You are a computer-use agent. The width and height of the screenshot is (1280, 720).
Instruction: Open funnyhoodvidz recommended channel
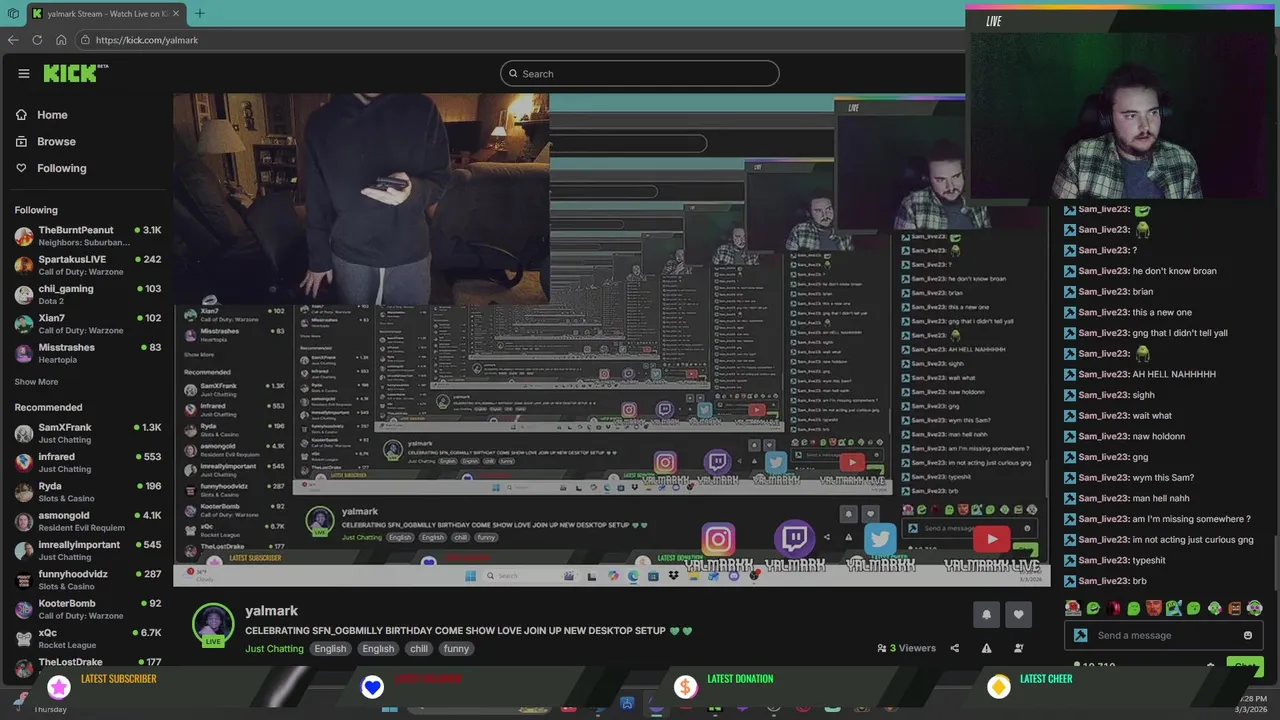(87, 580)
